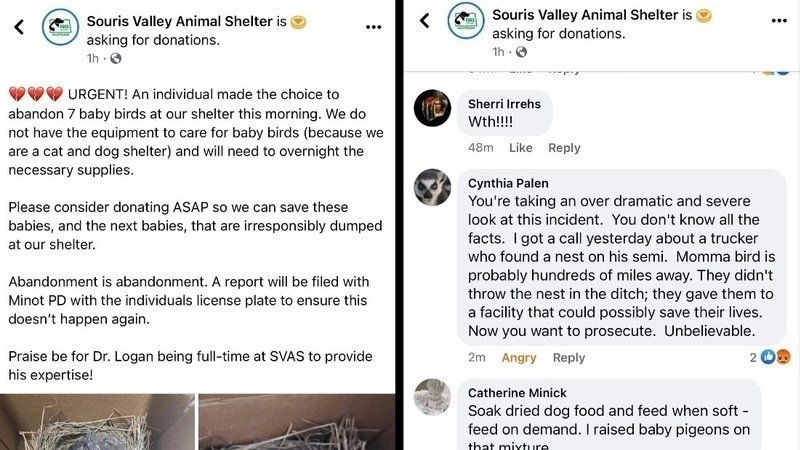This screenshot has width=800, height=450.
Task: Open Sherri Irrehs's profile name link
Action: pos(503,103)
